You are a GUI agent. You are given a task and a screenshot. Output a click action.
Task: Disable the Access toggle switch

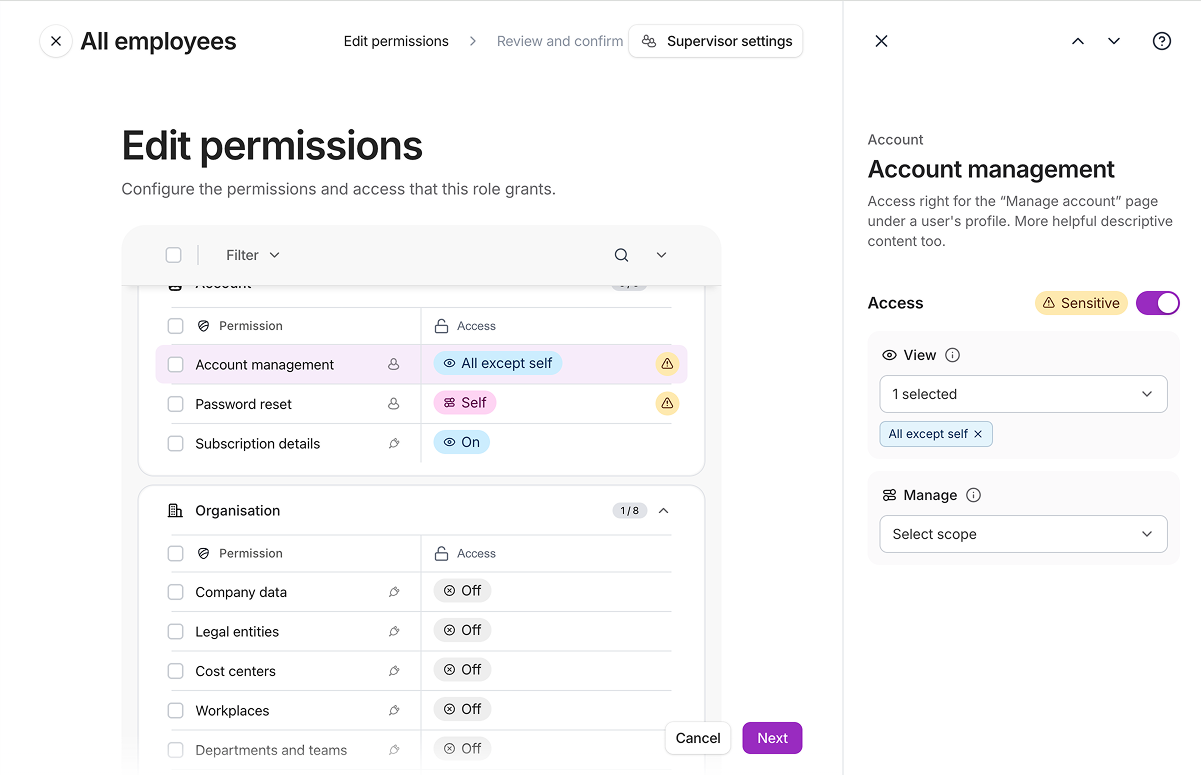point(1157,303)
